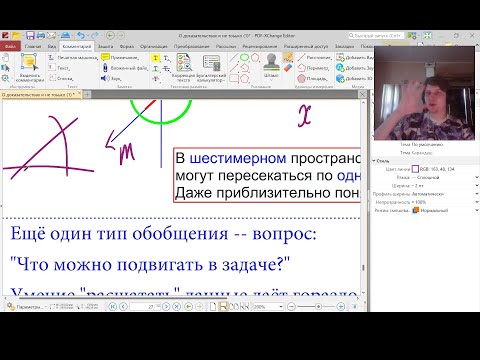The image size is (480, 360).
Task: Open the File menu tab
Action: point(10,46)
